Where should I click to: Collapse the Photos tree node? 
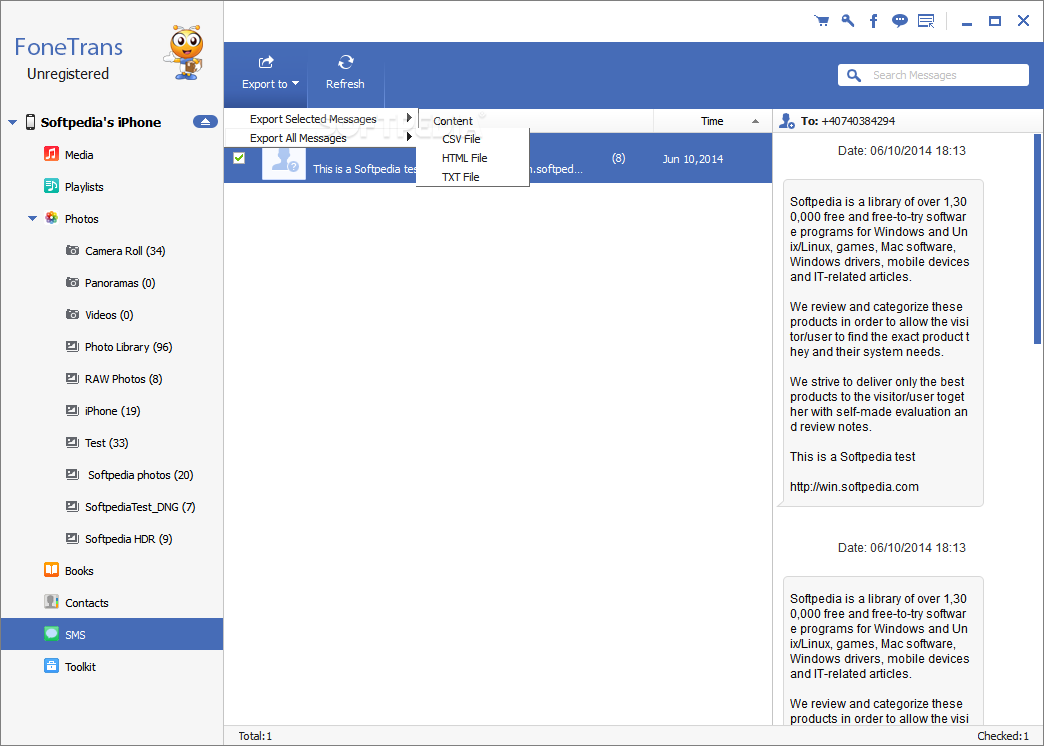(32, 218)
